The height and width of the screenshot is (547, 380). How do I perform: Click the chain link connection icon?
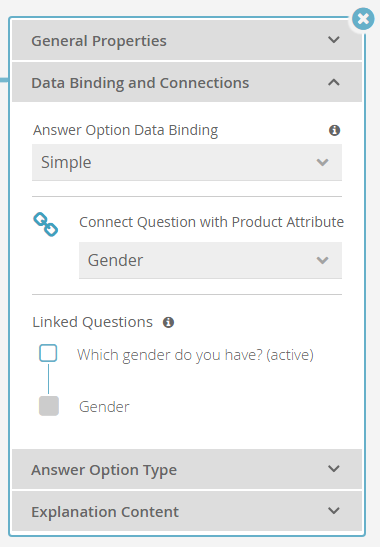(x=46, y=224)
